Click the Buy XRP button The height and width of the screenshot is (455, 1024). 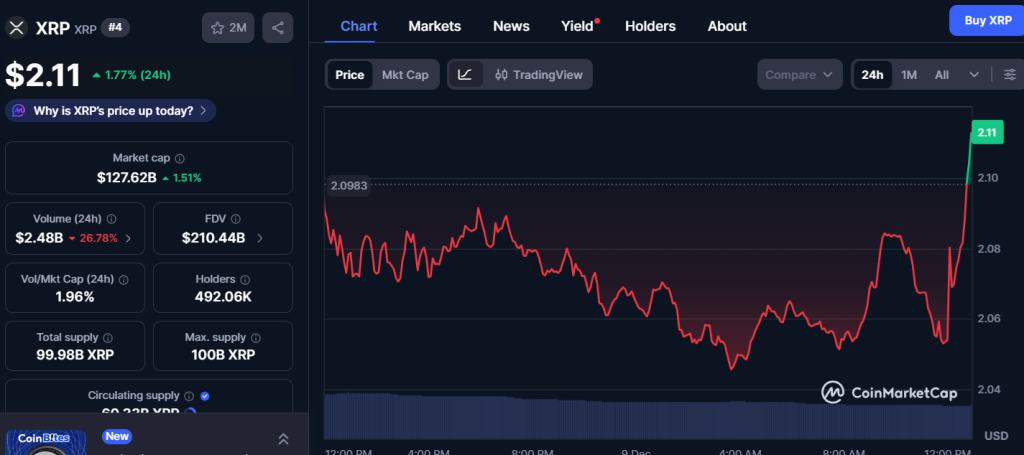[987, 20]
